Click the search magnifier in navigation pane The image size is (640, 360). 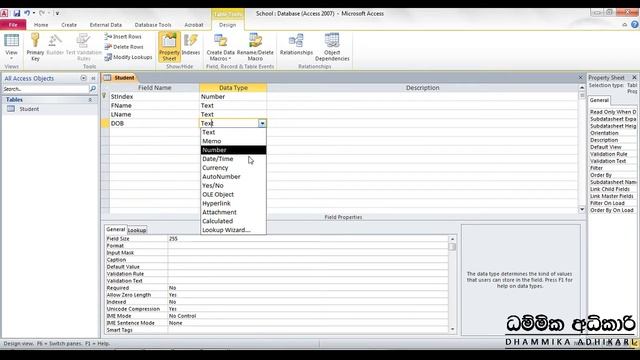tap(93, 89)
